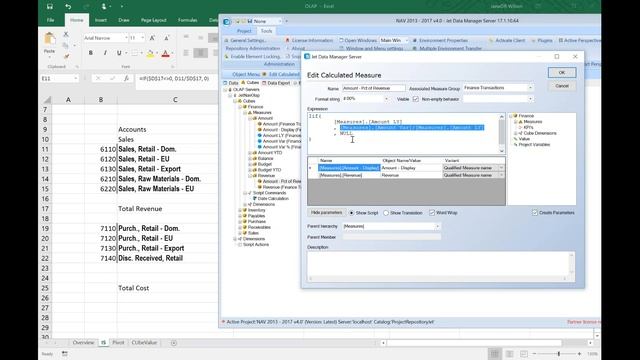
Task: Click Page Layout view icon in status bar
Action: pos(510,354)
